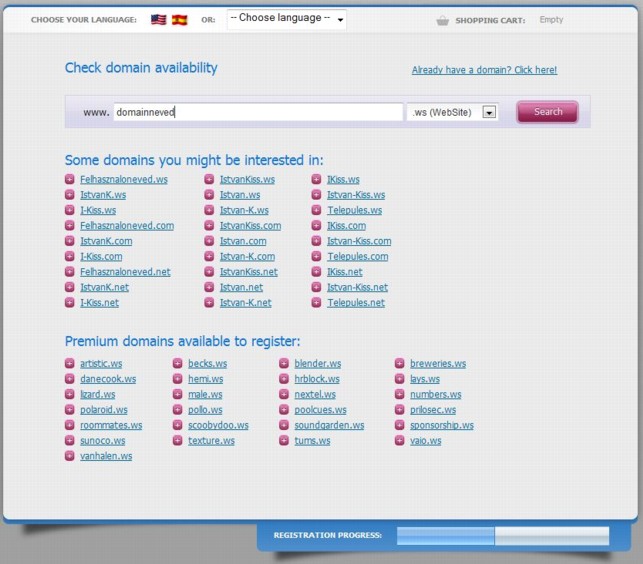Click plus icon beside Istvan-Kiss.com
Image resolution: width=643 pixels, height=564 pixels.
tap(316, 241)
